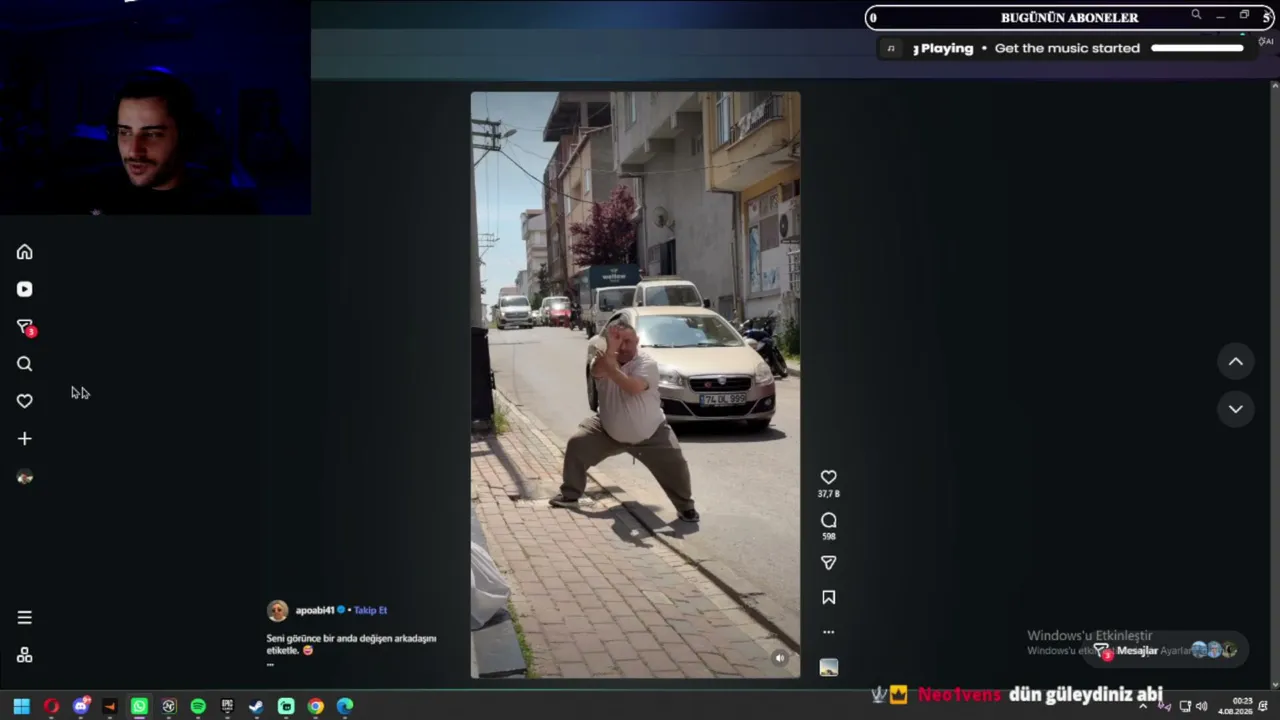Launch Opera GX from taskbar

coord(51,706)
